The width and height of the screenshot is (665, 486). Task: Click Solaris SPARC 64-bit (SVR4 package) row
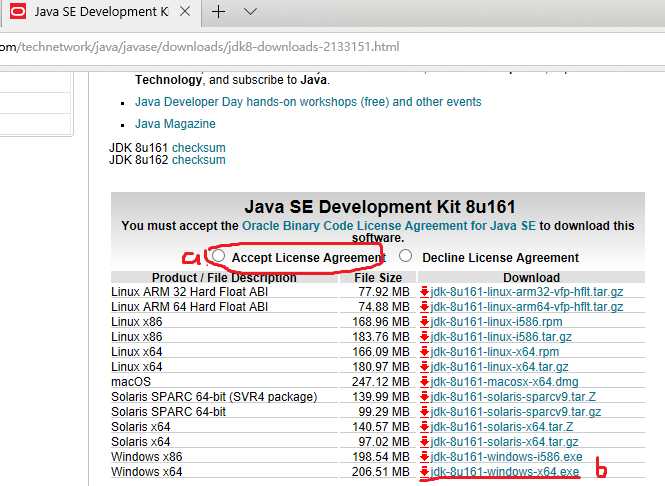[x=214, y=397]
